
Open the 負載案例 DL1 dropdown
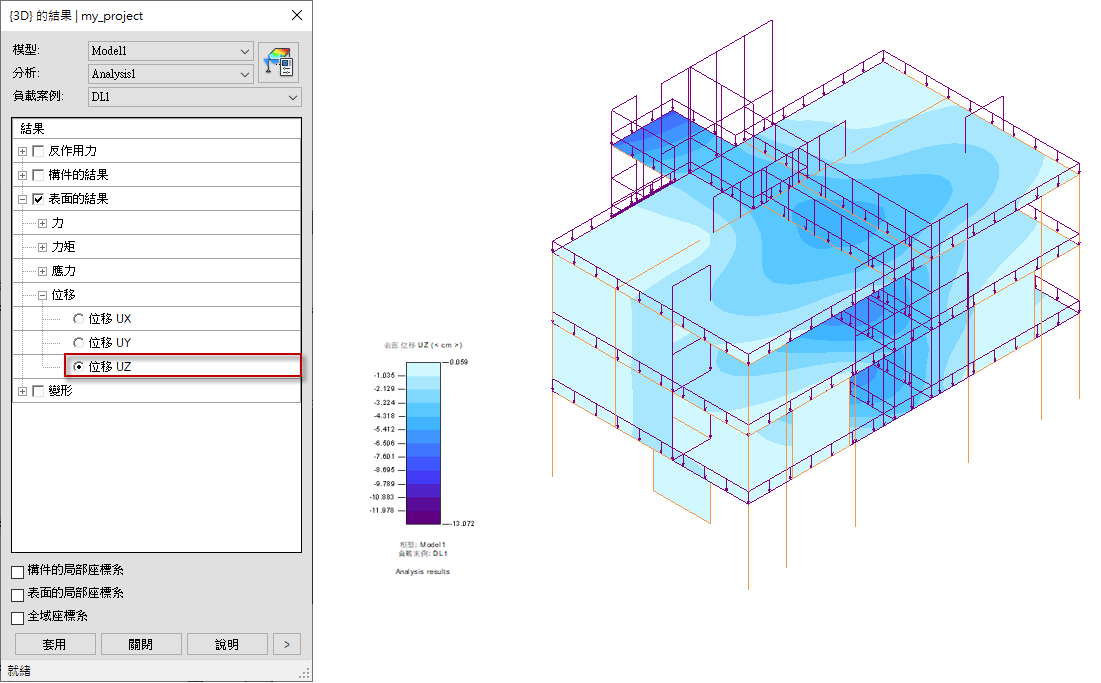pyautogui.click(x=195, y=97)
